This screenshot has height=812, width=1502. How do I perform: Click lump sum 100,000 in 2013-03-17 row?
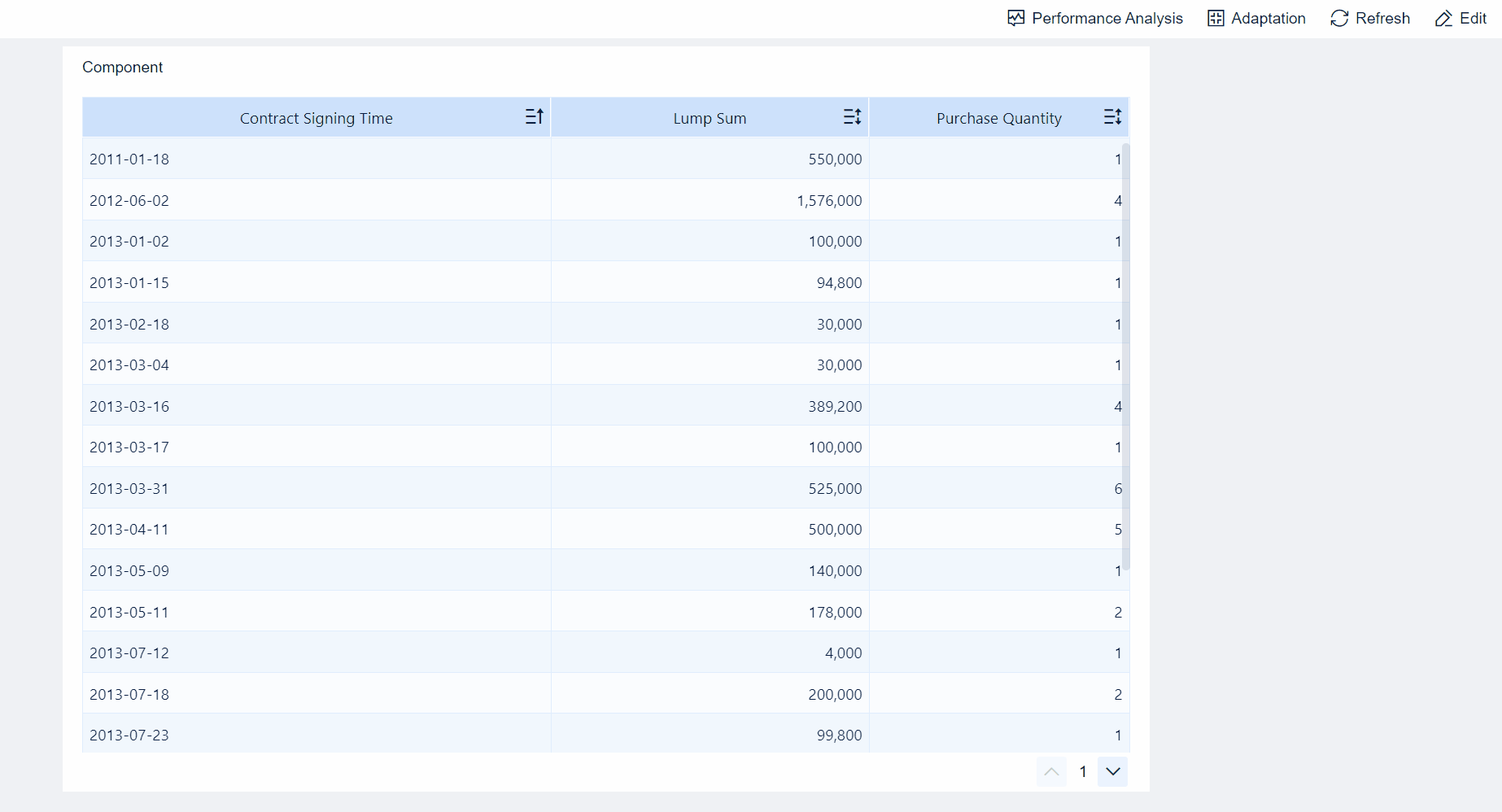click(835, 447)
